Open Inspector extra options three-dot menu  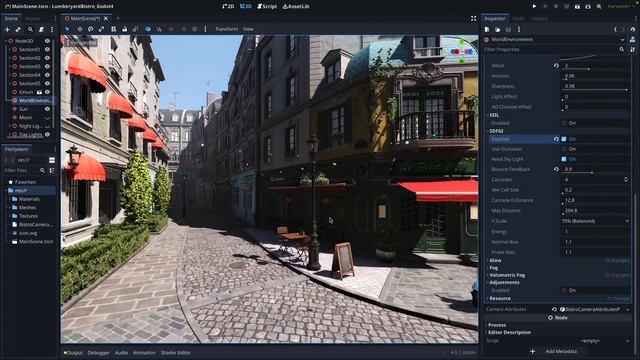click(519, 29)
